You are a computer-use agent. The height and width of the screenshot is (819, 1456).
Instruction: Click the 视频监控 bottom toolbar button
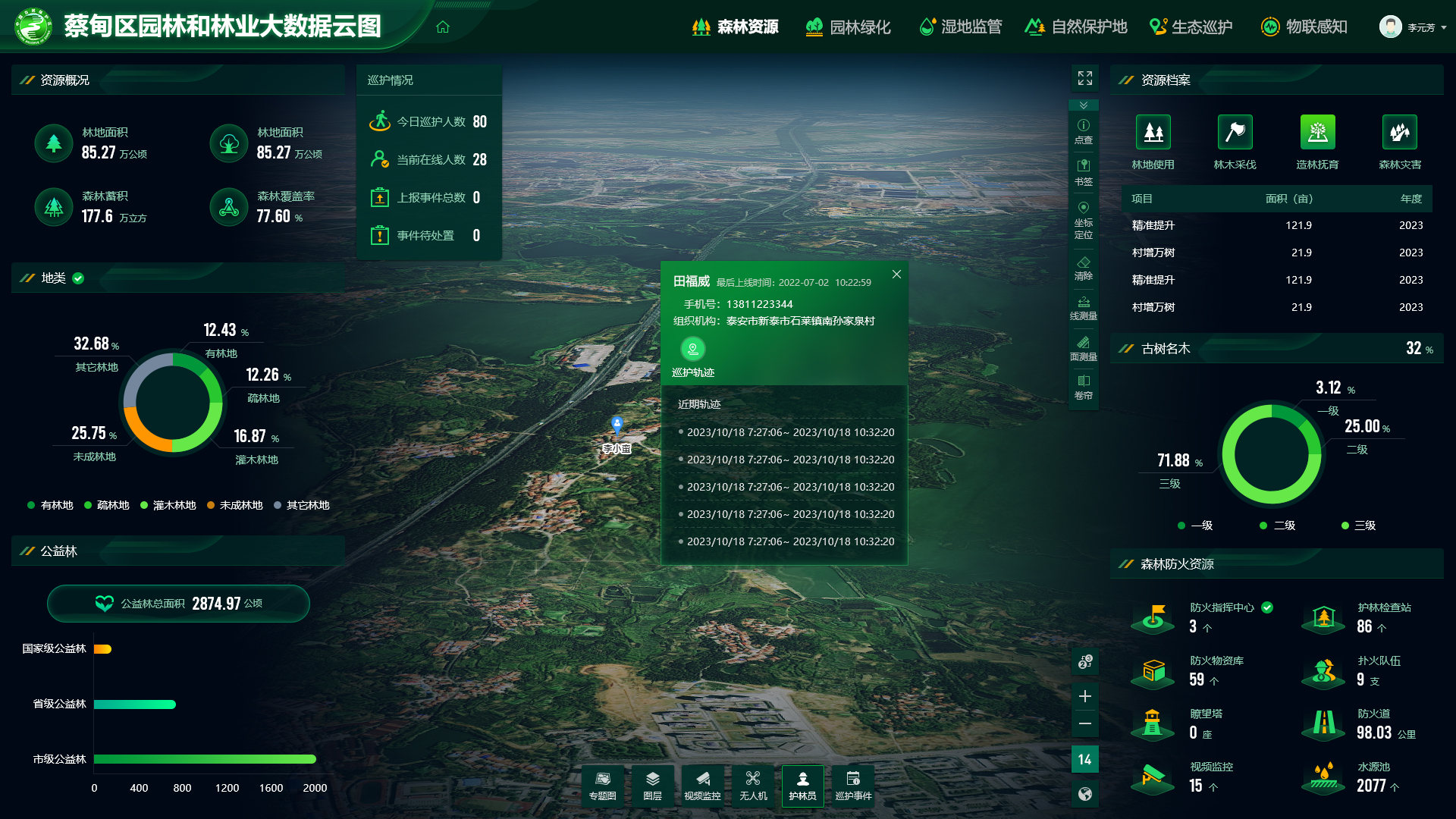point(702,786)
